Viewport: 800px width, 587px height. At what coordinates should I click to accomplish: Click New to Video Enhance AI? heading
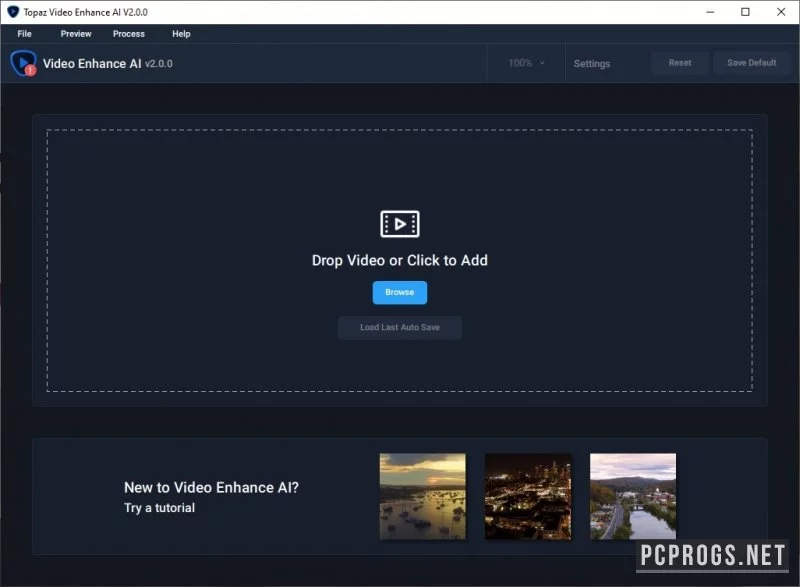(211, 488)
